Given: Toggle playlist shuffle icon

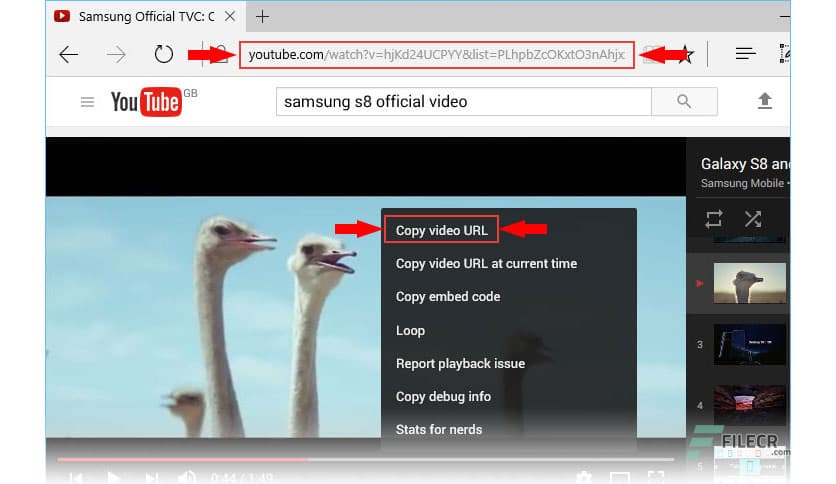Looking at the screenshot, I should point(753,219).
